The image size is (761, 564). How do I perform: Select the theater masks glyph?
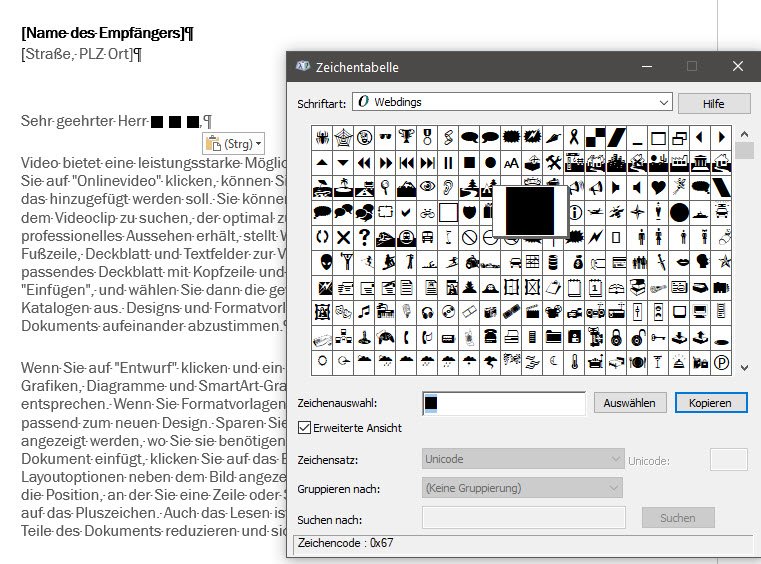click(x=343, y=312)
